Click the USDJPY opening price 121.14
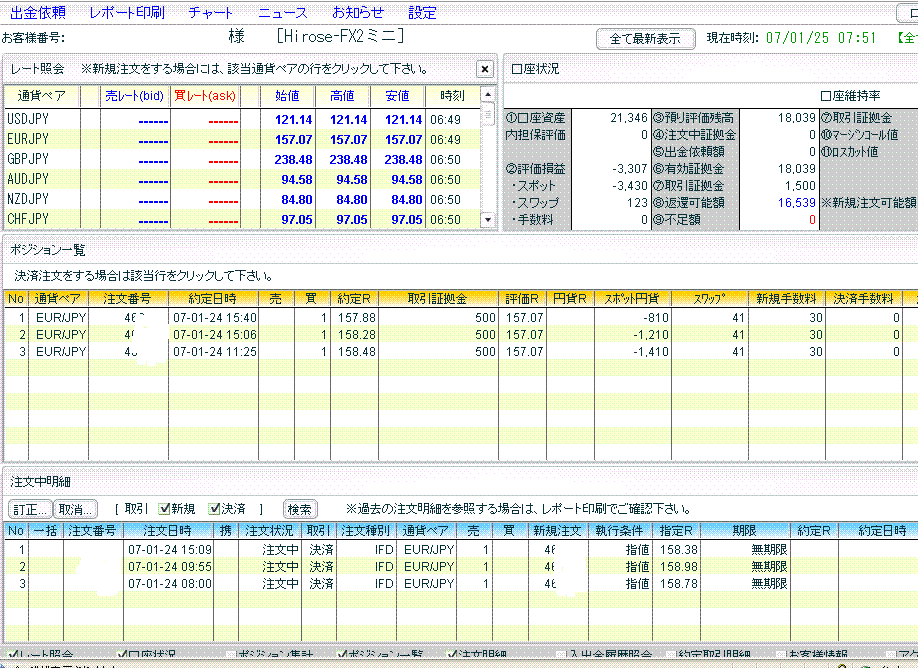 (293, 119)
